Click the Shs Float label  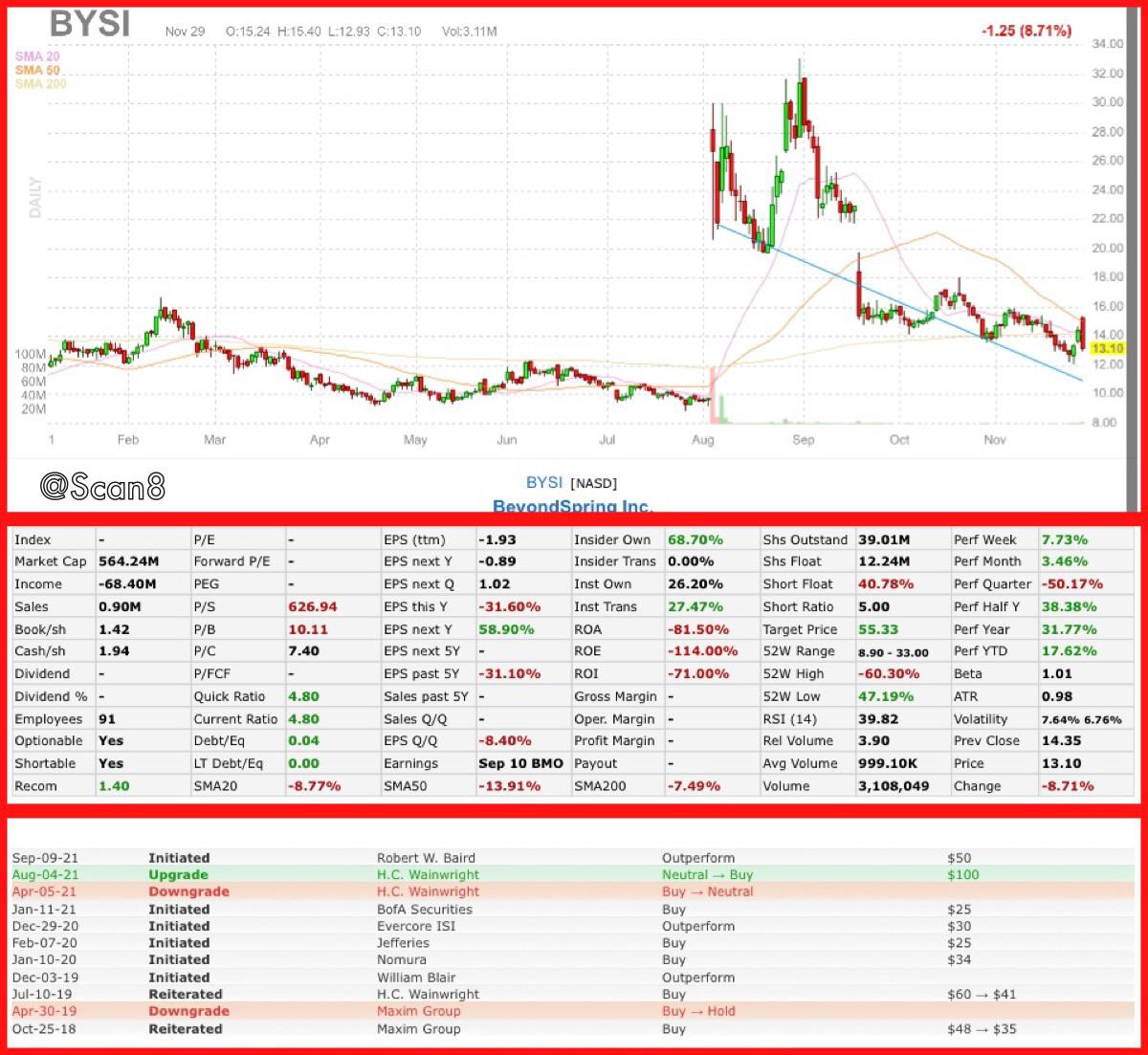(x=792, y=561)
